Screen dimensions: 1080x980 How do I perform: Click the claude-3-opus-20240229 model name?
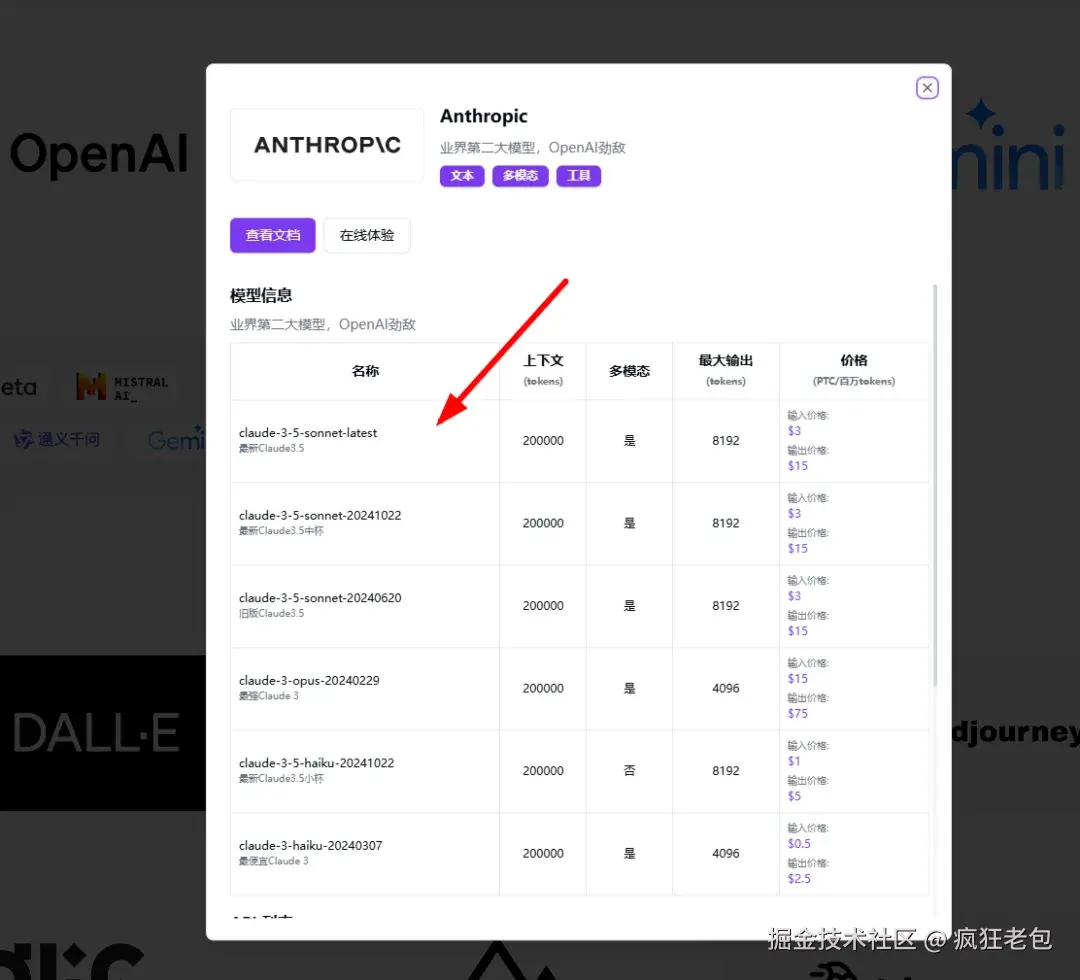tap(309, 680)
